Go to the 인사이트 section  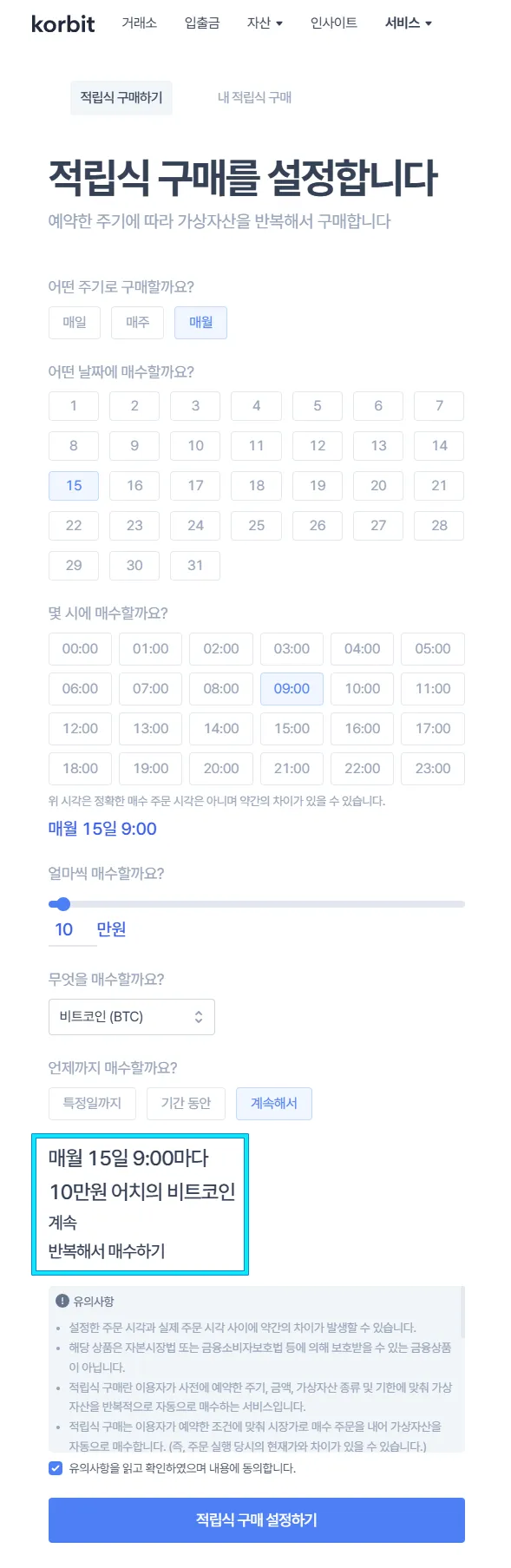click(x=333, y=23)
